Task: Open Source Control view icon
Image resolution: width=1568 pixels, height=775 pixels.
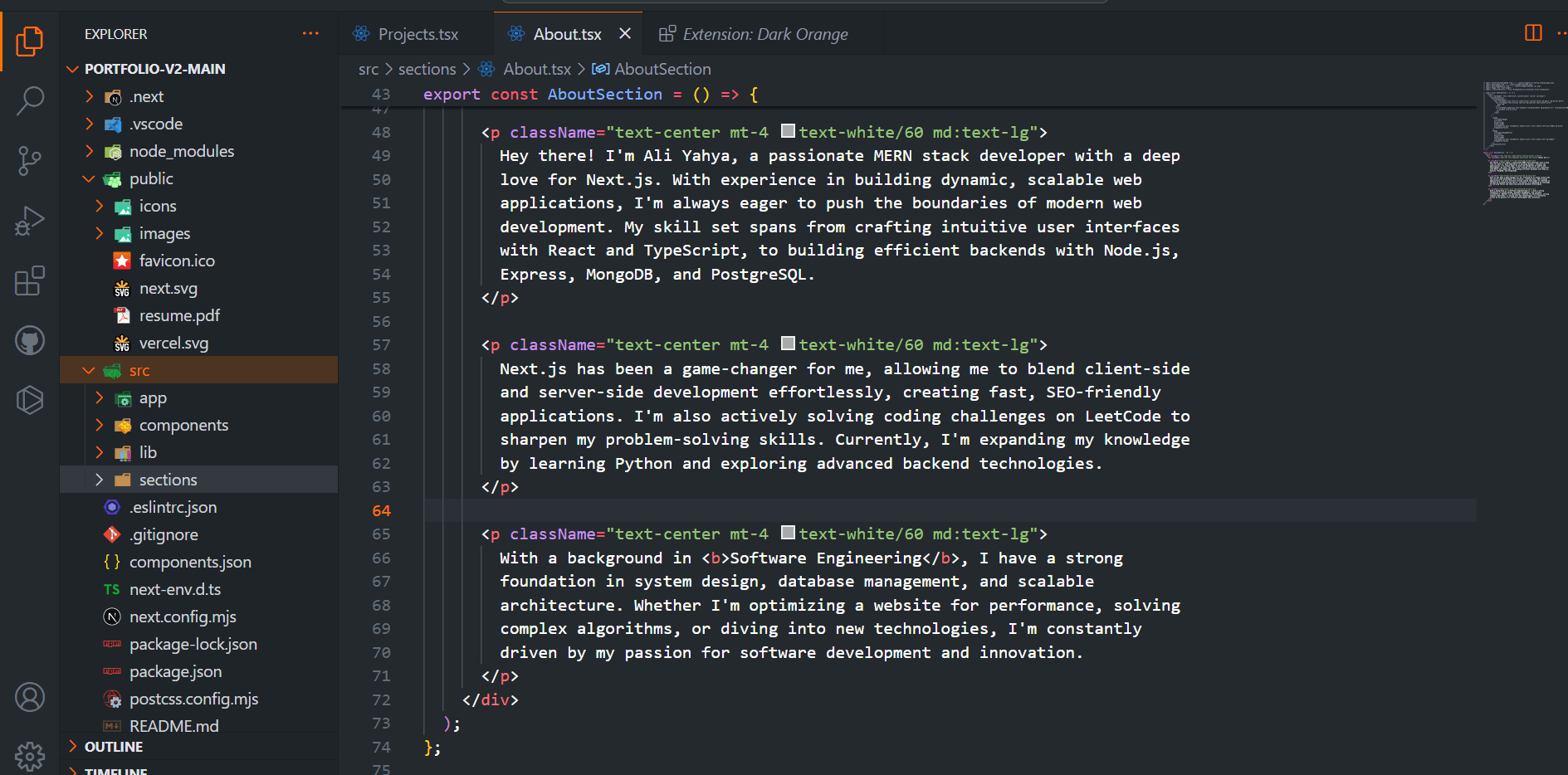Action: click(30, 161)
